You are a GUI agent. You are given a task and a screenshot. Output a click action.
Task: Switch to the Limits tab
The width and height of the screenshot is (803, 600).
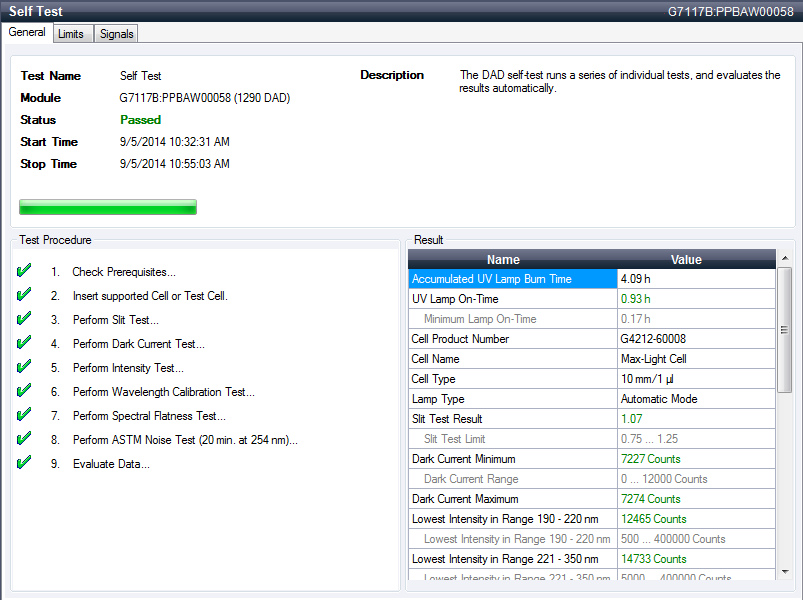pos(71,33)
